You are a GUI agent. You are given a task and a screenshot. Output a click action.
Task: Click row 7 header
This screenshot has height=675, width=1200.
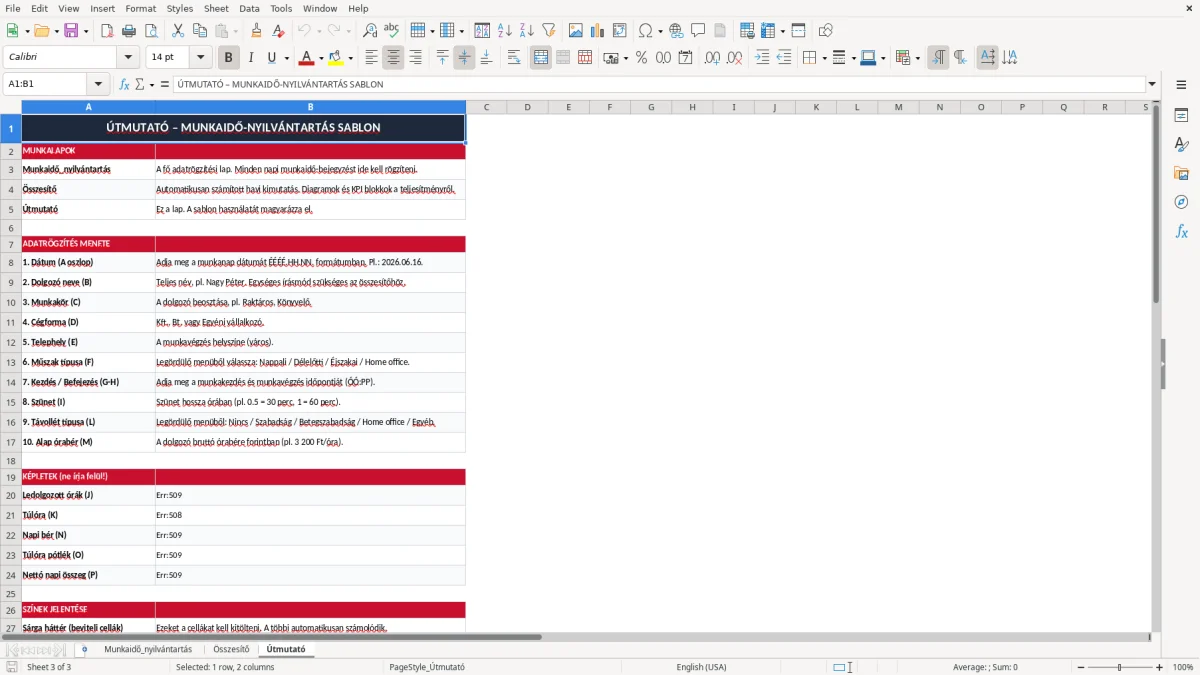coord(11,244)
